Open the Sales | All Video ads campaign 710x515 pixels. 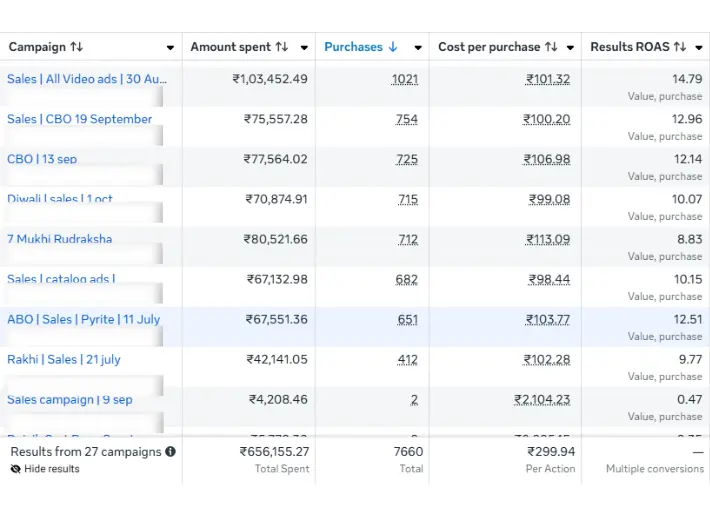point(87,79)
